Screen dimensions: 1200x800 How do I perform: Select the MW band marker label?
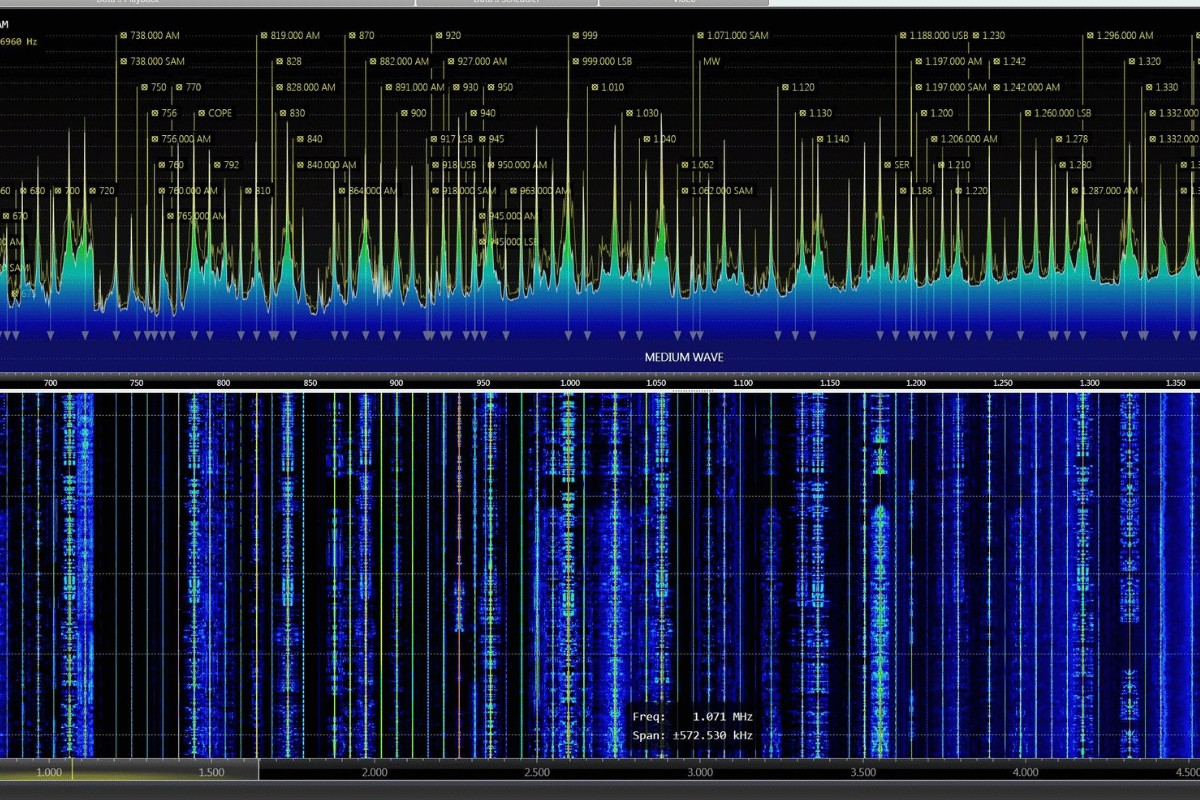[x=712, y=61]
